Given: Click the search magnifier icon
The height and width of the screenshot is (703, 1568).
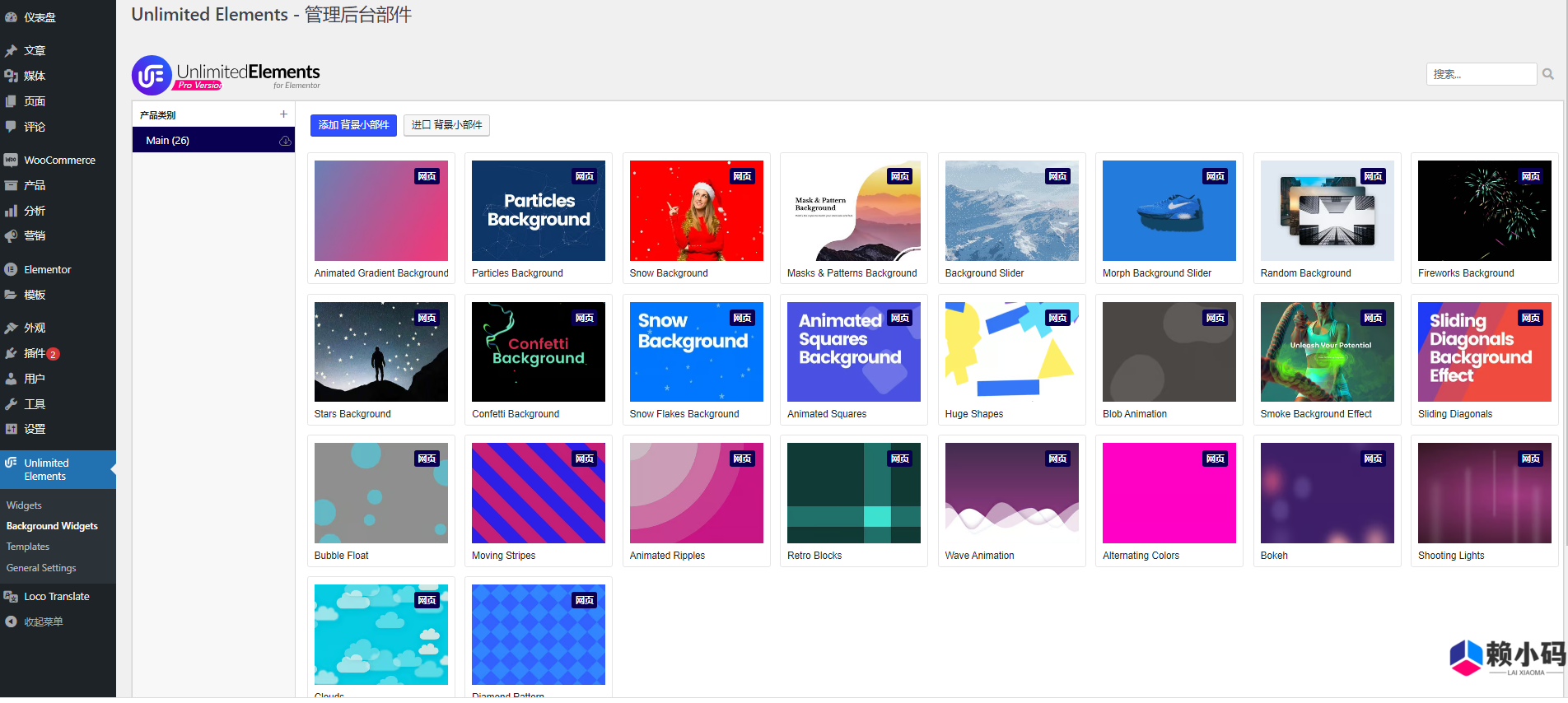Looking at the screenshot, I should pos(1548,74).
